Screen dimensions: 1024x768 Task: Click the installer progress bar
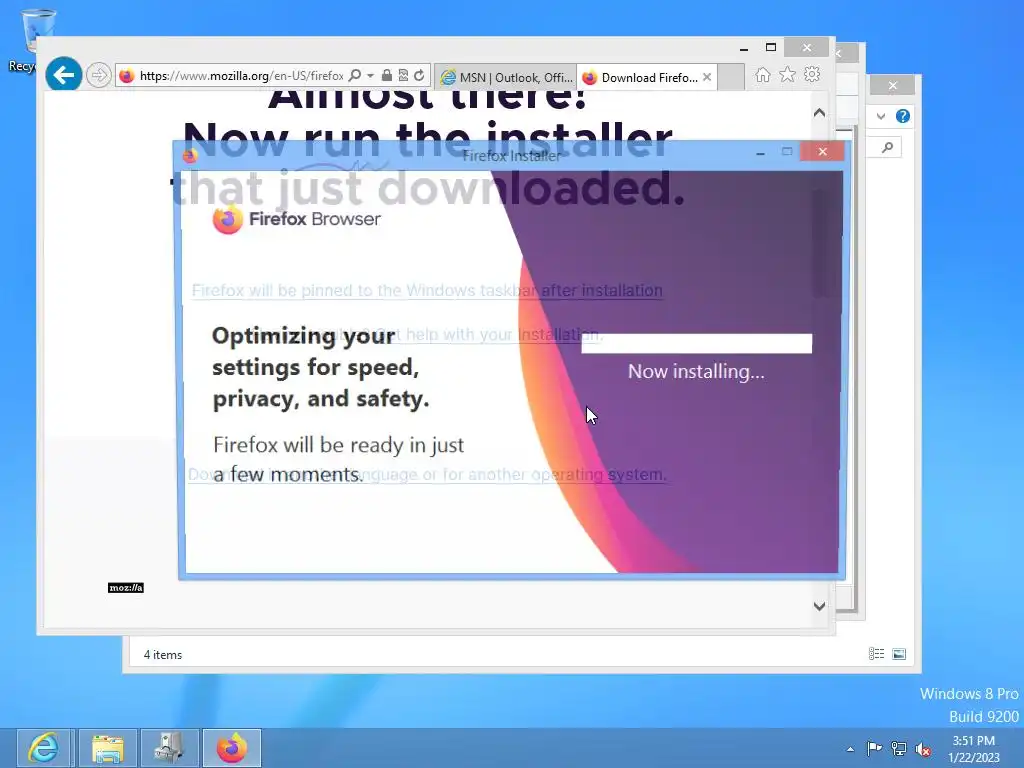(x=697, y=344)
